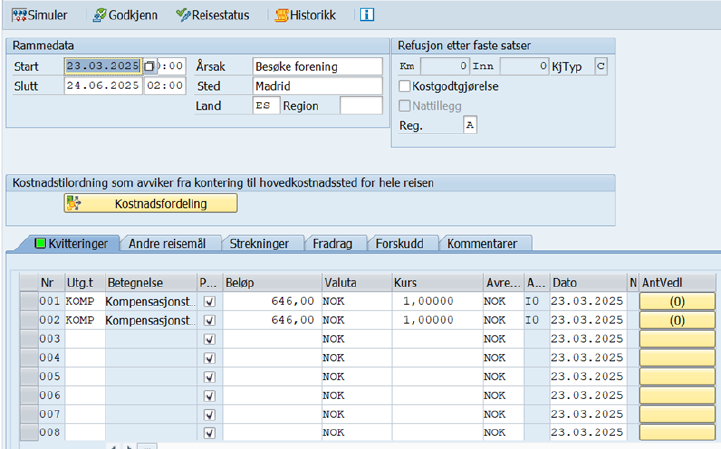Toggle the checkbox in receipt row 007
This screenshot has width=721, height=449.
(209, 415)
